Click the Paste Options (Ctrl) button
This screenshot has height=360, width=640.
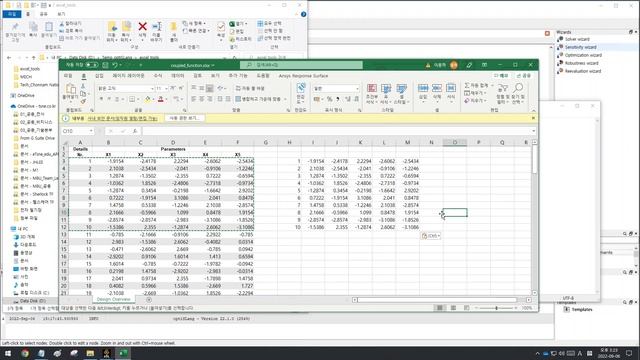pos(431,236)
